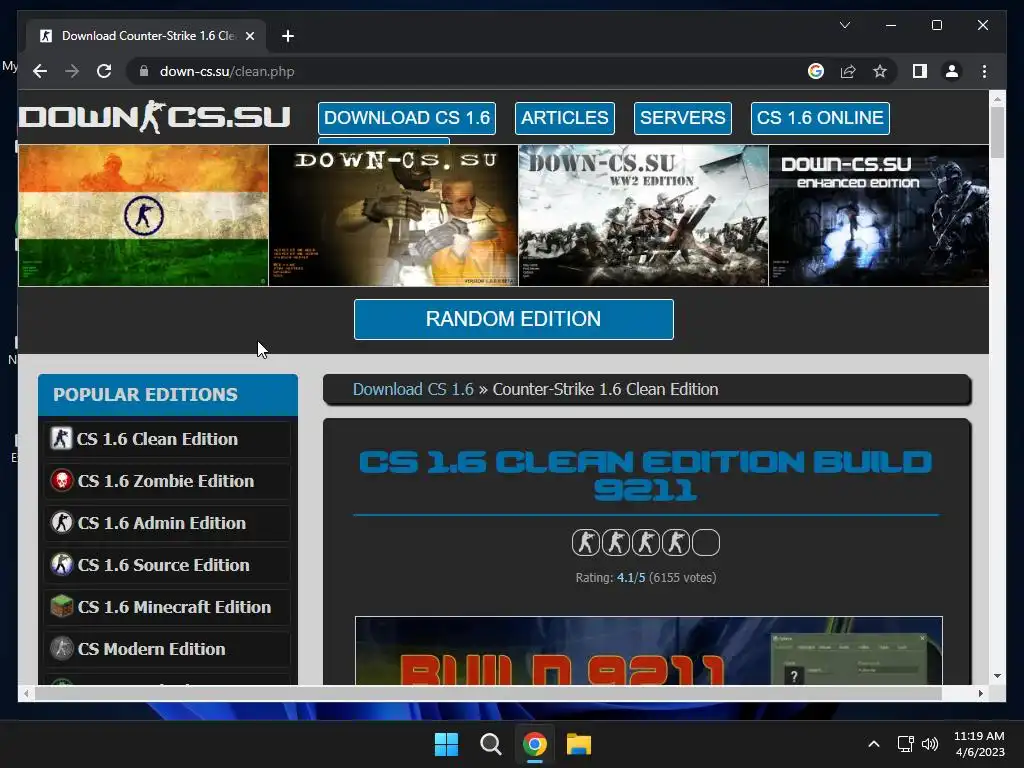
Task: Open the ARTICLES menu item
Action: [564, 118]
